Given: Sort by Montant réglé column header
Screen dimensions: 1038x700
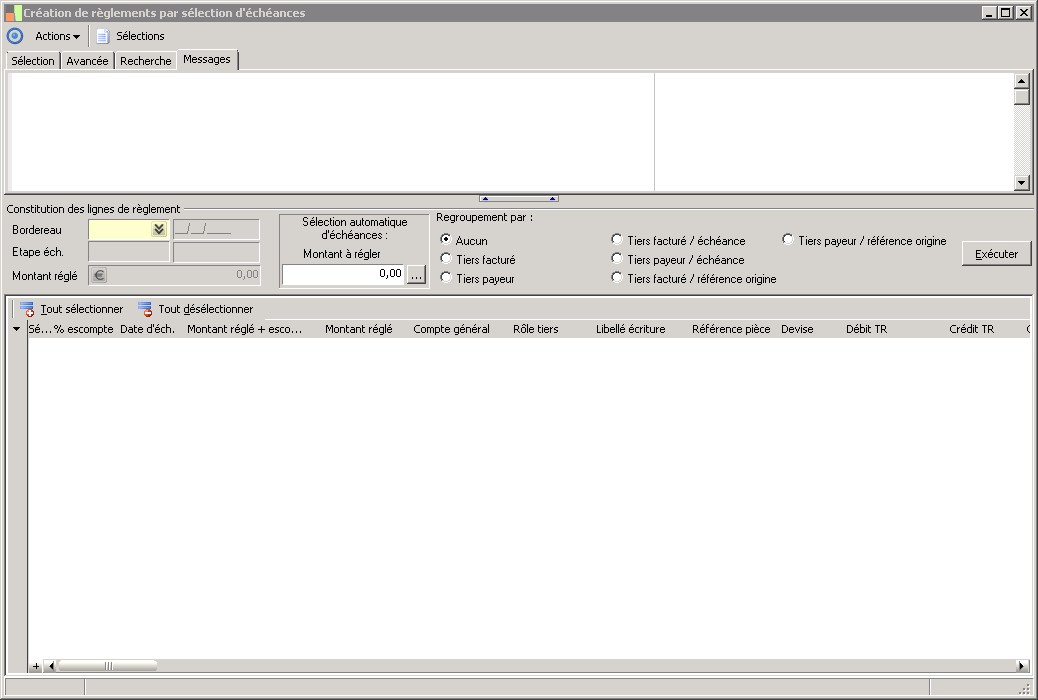Looking at the screenshot, I should point(358,328).
